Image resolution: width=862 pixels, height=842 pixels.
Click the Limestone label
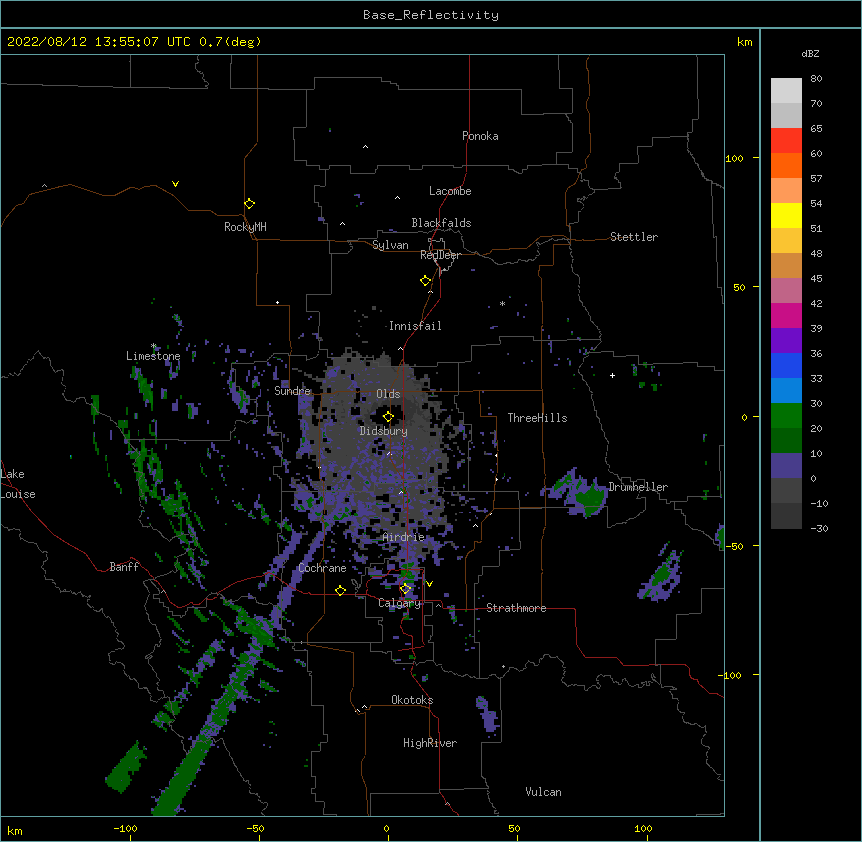point(153,356)
